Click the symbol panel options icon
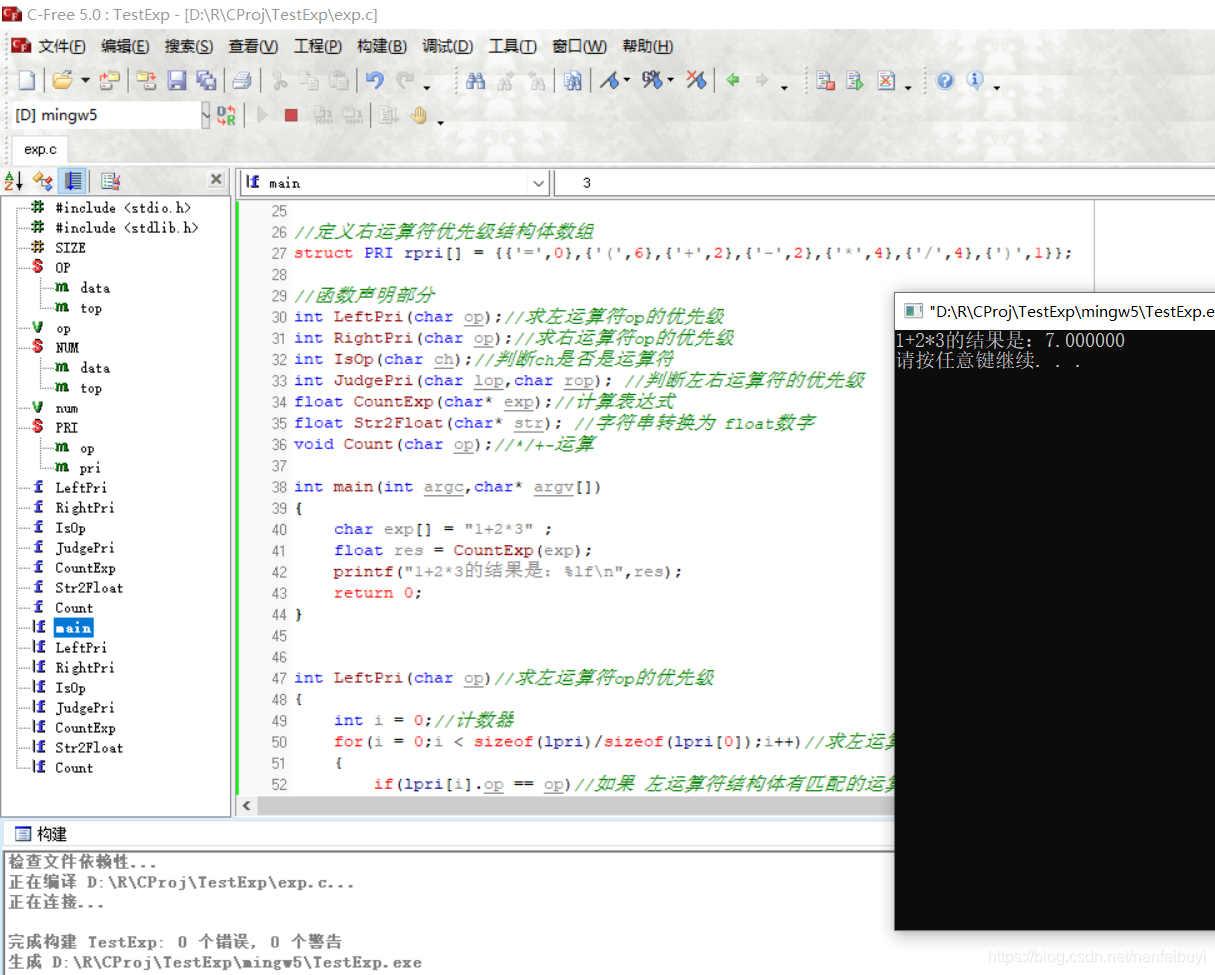The width and height of the screenshot is (1215, 975). (x=110, y=181)
